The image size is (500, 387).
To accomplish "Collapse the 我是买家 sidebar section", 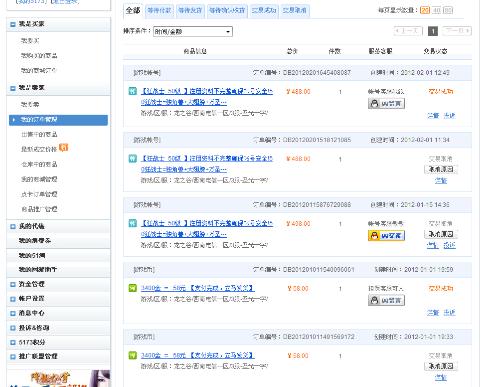I will (13, 24).
